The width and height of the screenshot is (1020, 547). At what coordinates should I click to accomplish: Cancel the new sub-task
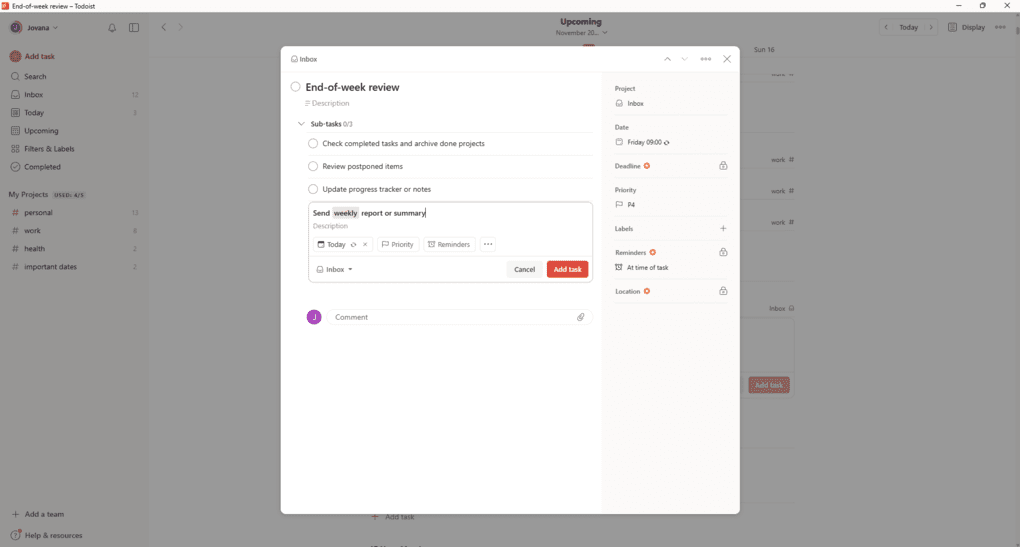tap(524, 269)
